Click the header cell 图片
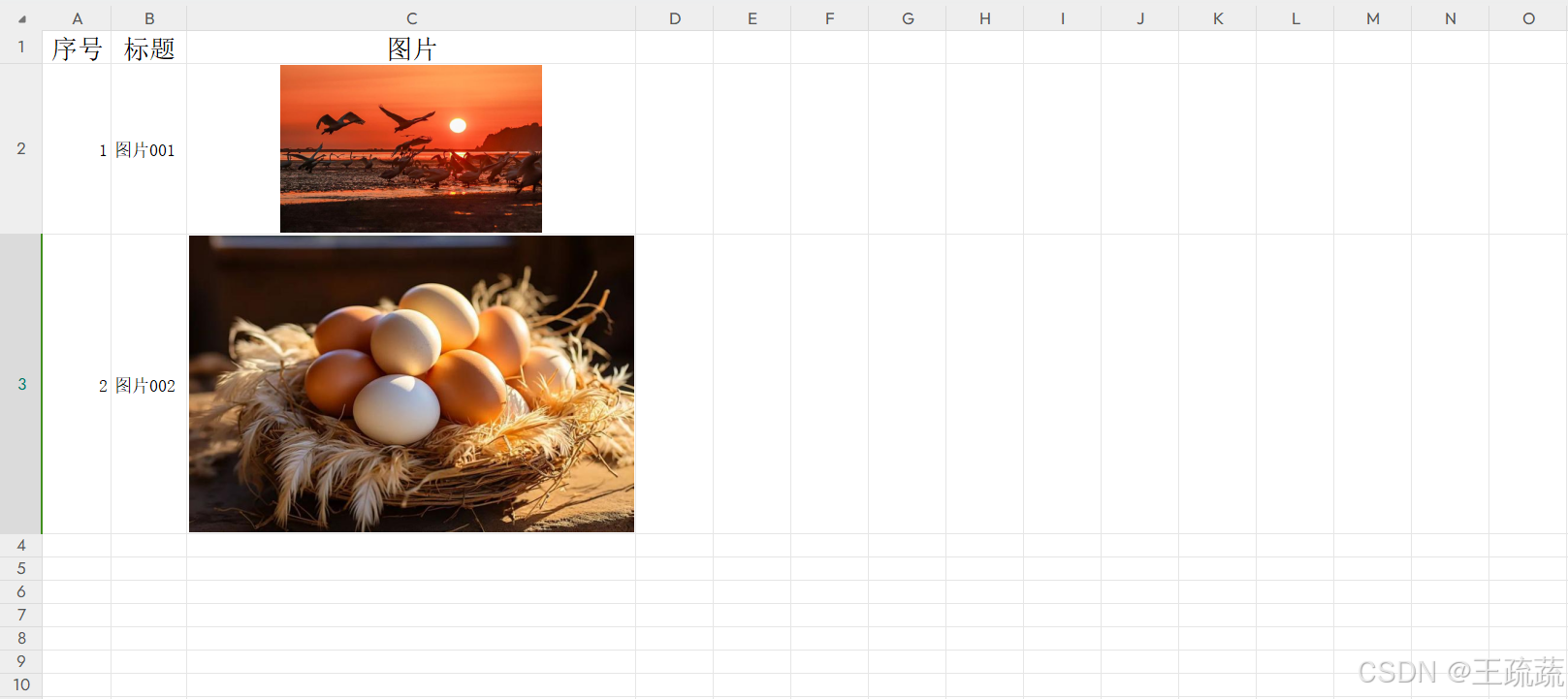This screenshot has height=699, width=1568. click(x=411, y=48)
